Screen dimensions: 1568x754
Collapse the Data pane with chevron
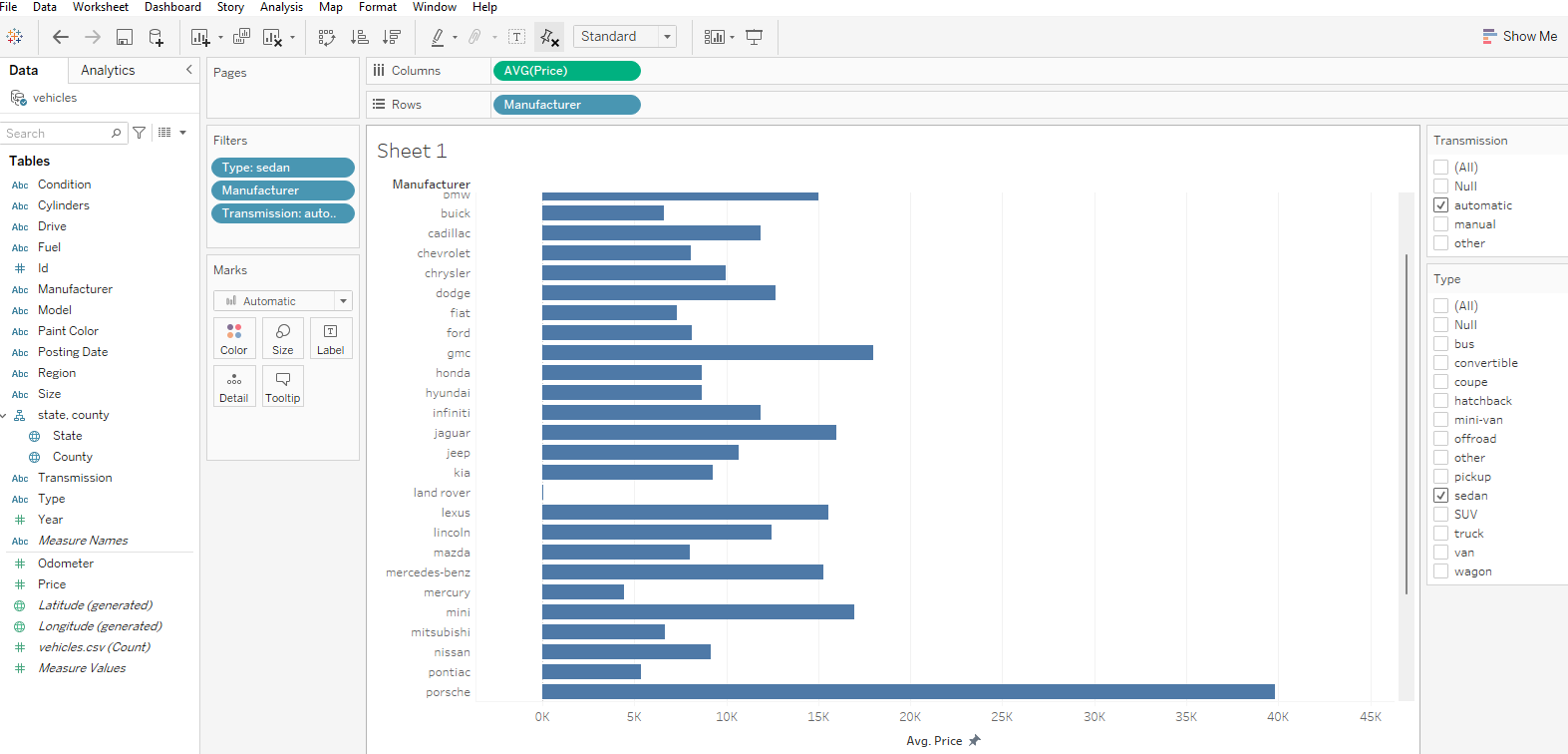coord(189,70)
